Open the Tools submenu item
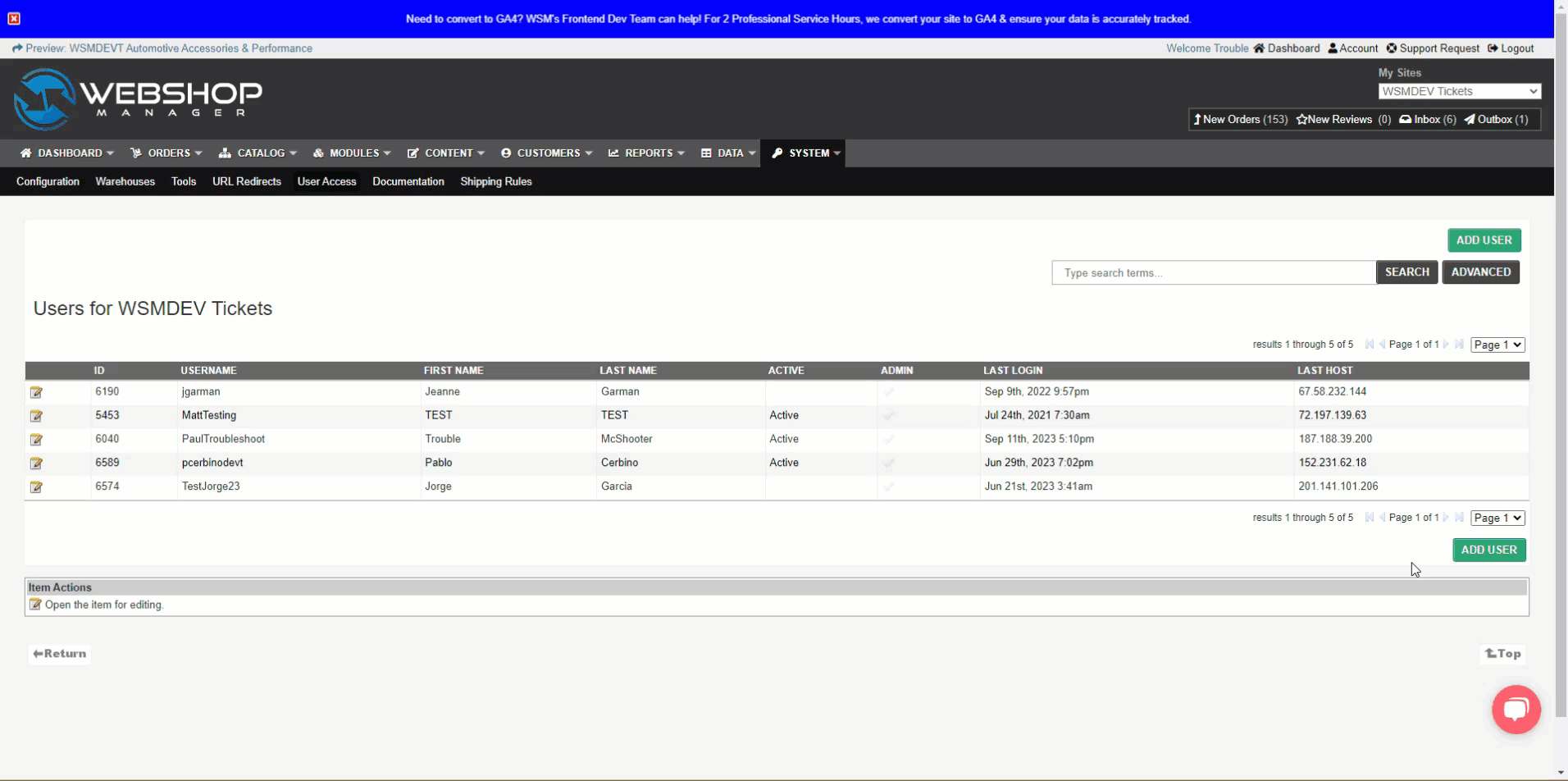The height and width of the screenshot is (781, 1568). 184,181
